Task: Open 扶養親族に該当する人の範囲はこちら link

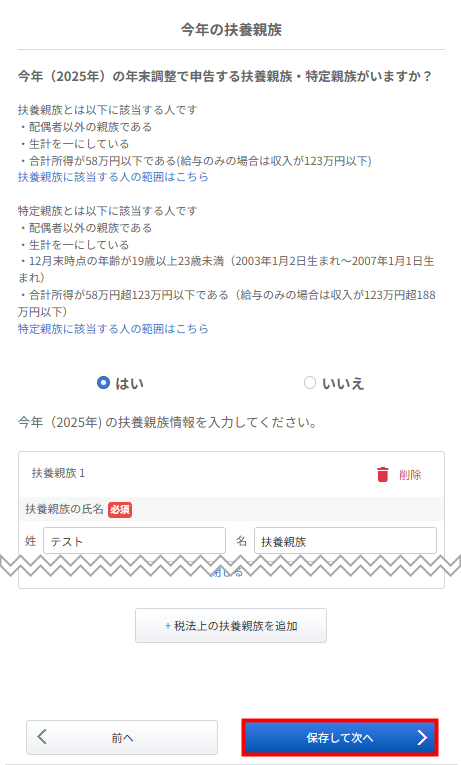Action: pyautogui.click(x=113, y=177)
